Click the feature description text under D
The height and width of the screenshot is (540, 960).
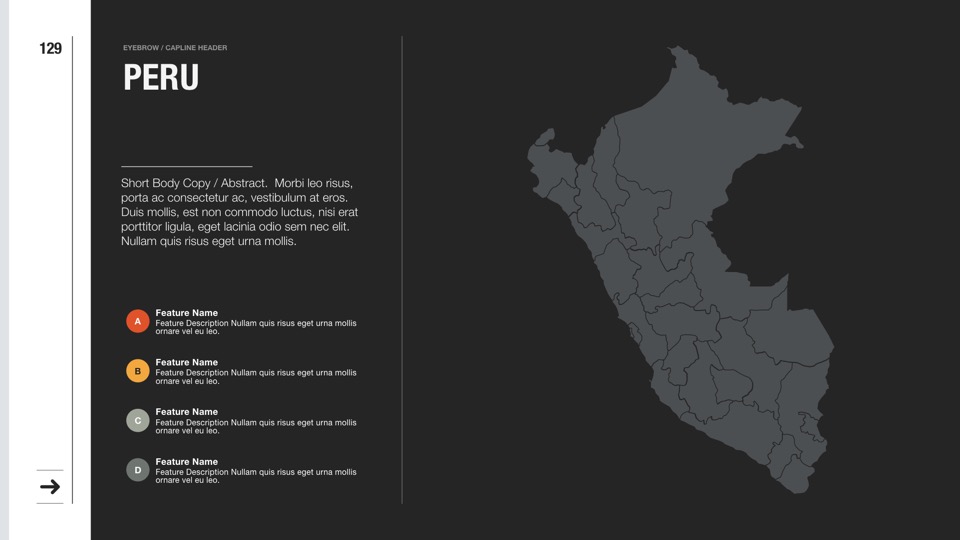[x=255, y=476]
